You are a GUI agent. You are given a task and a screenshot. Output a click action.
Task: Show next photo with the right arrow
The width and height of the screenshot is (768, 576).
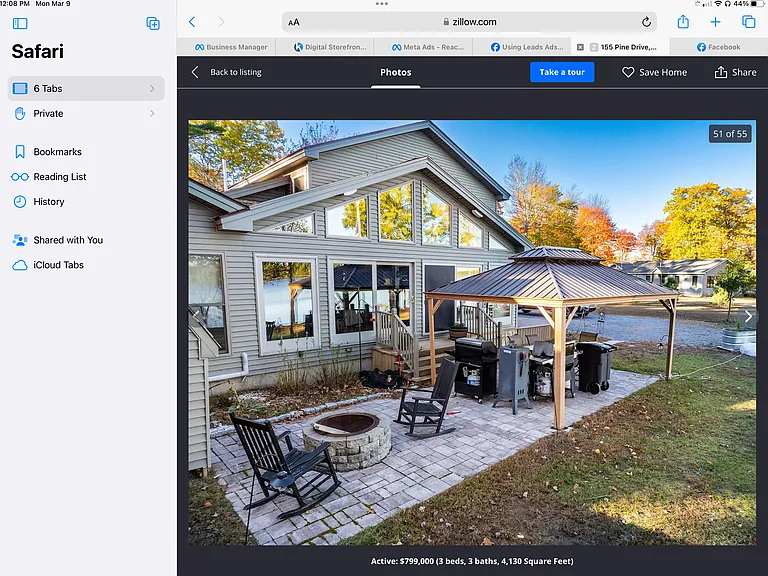point(748,316)
